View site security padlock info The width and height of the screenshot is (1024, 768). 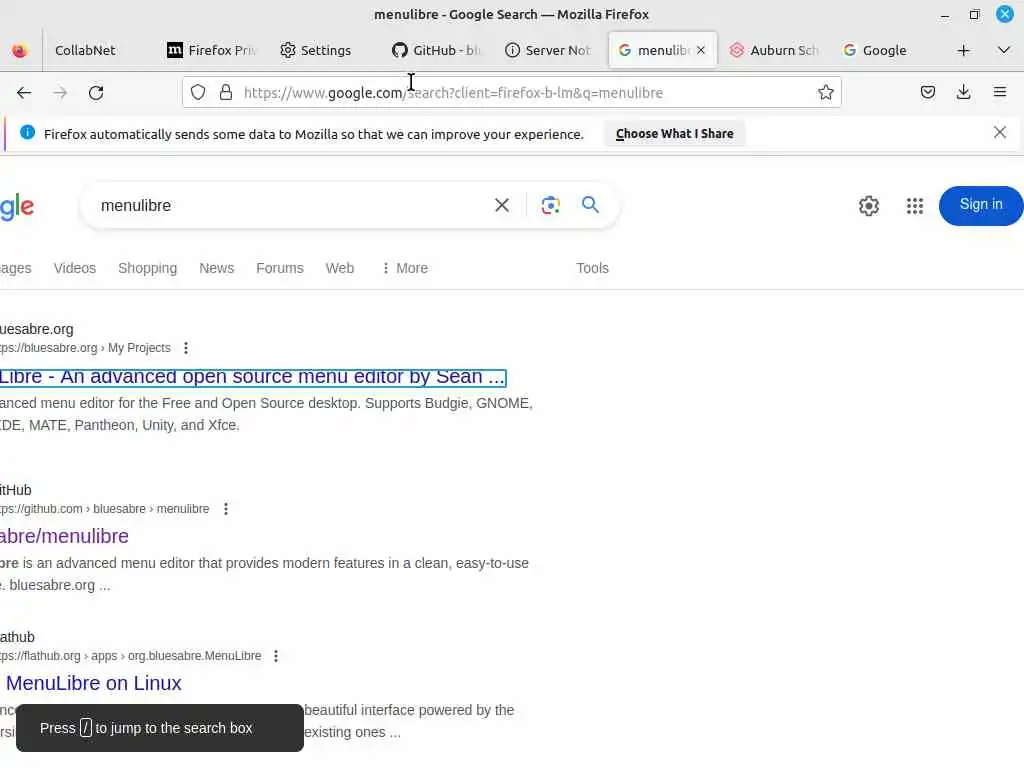coord(226,93)
